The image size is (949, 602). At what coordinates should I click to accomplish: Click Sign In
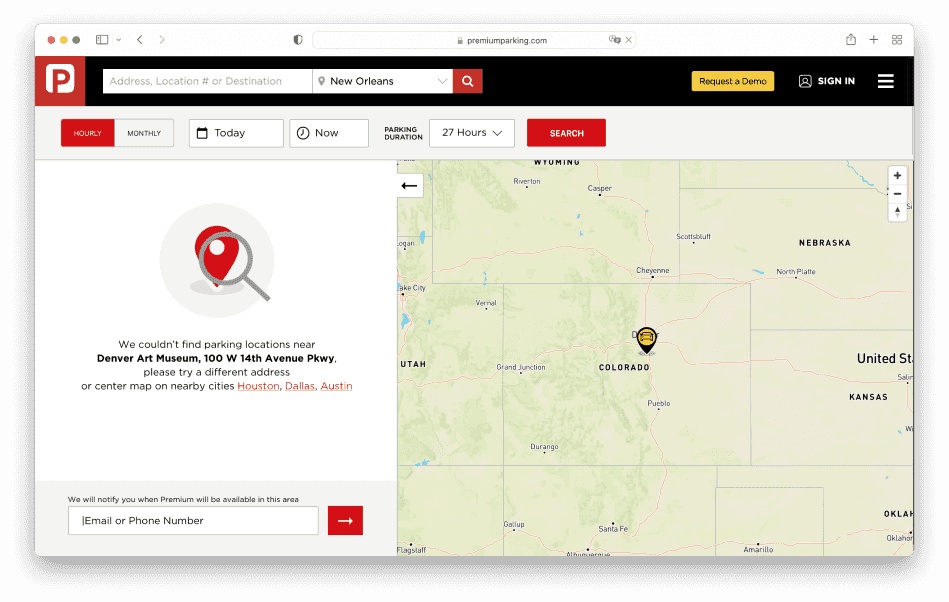pyautogui.click(x=826, y=81)
